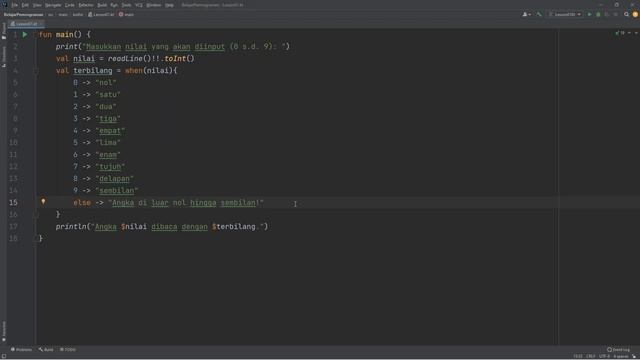Click the yellow intention bulb on line 15

pyautogui.click(x=43, y=202)
